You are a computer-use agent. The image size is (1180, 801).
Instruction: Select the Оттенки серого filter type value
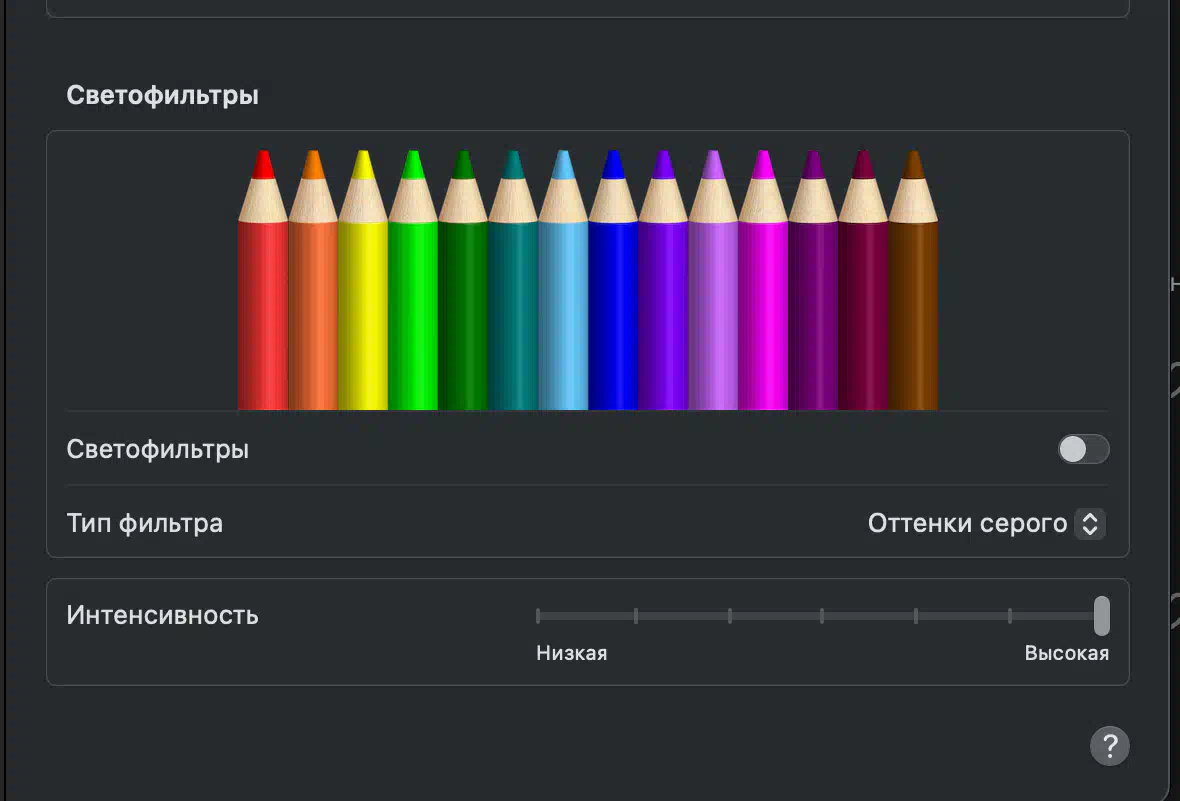point(967,523)
